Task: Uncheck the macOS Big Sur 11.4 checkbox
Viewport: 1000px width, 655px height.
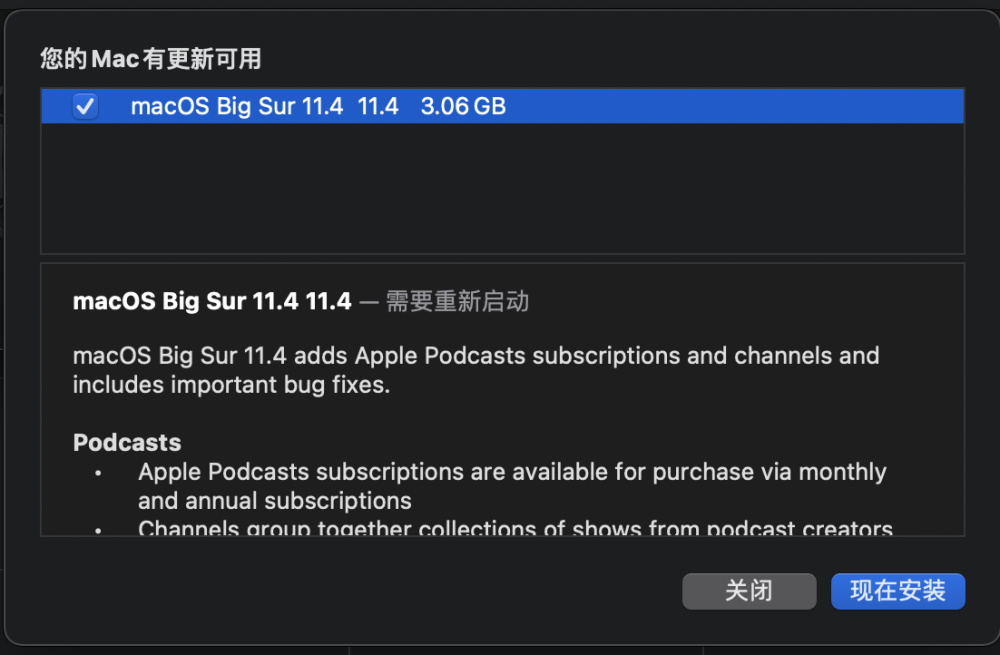Action: pos(85,106)
